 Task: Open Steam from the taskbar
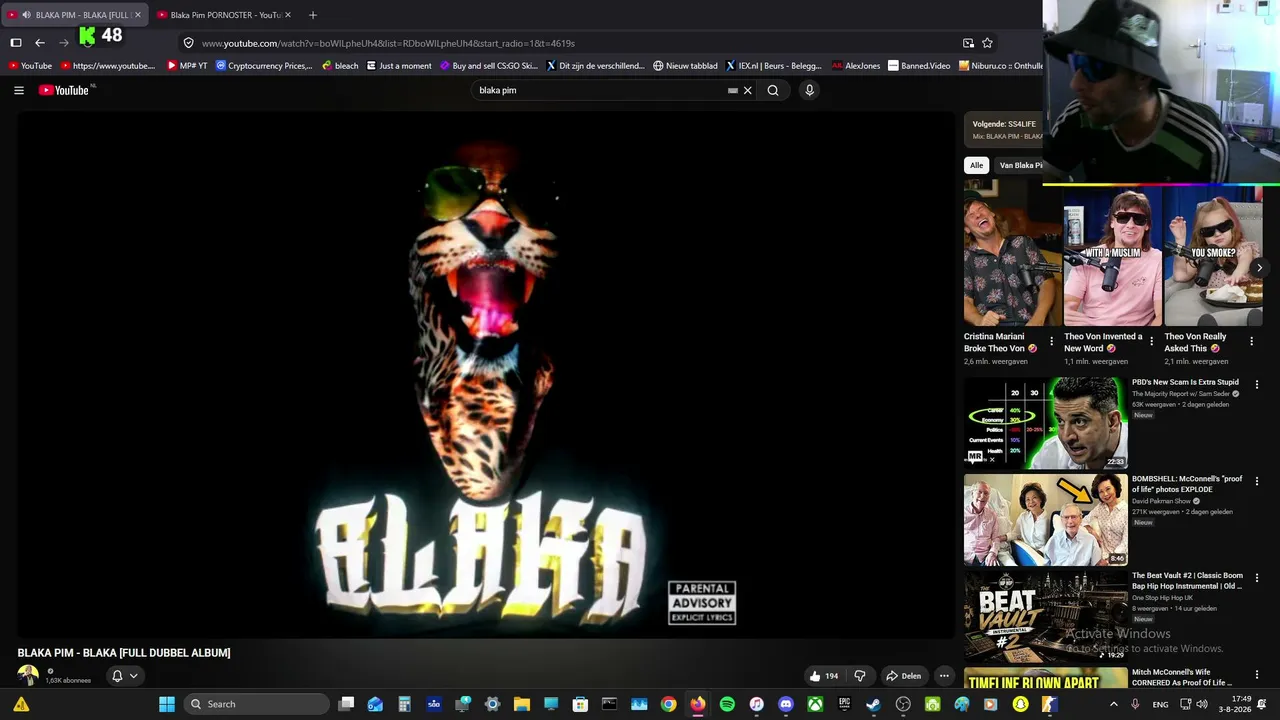[x=873, y=704]
